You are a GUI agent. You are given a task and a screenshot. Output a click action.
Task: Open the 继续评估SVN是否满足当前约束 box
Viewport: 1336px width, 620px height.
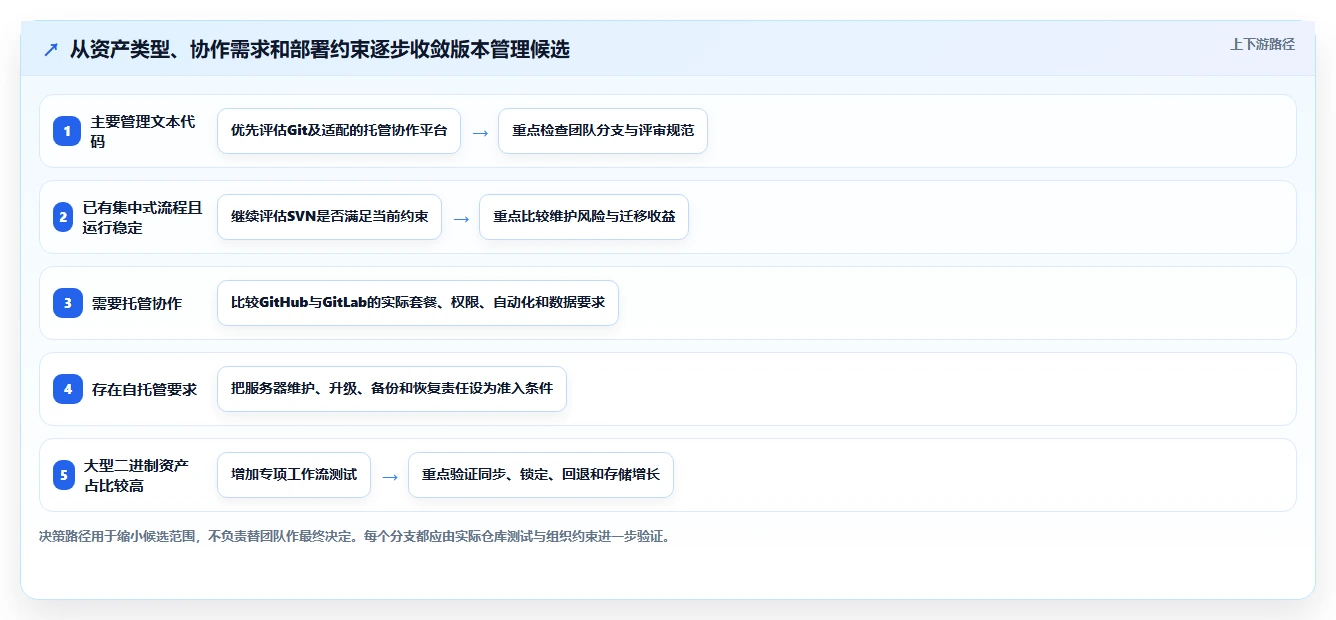[329, 217]
